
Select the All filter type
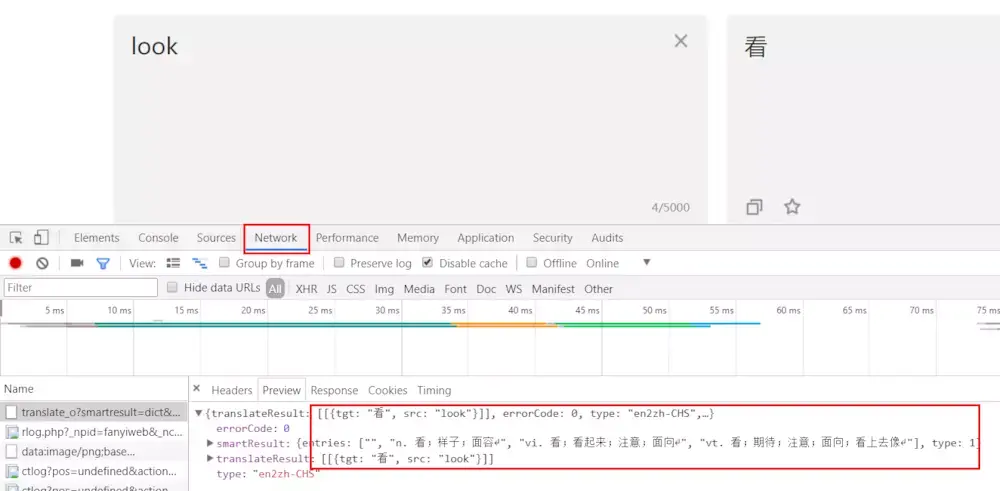(275, 289)
